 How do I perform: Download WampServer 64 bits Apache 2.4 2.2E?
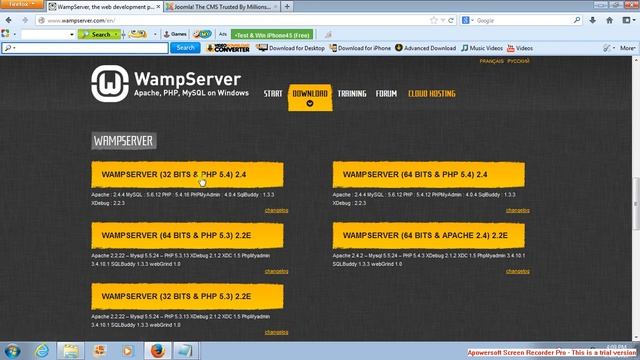429,236
